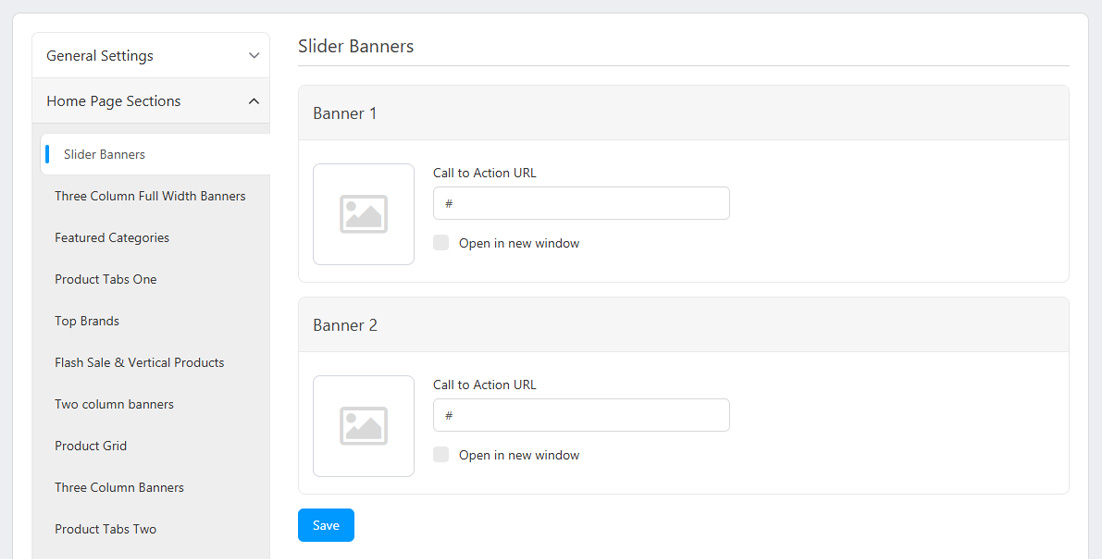Viewport: 1102px width, 559px height.
Task: Navigate to Two column banners
Action: [114, 405]
